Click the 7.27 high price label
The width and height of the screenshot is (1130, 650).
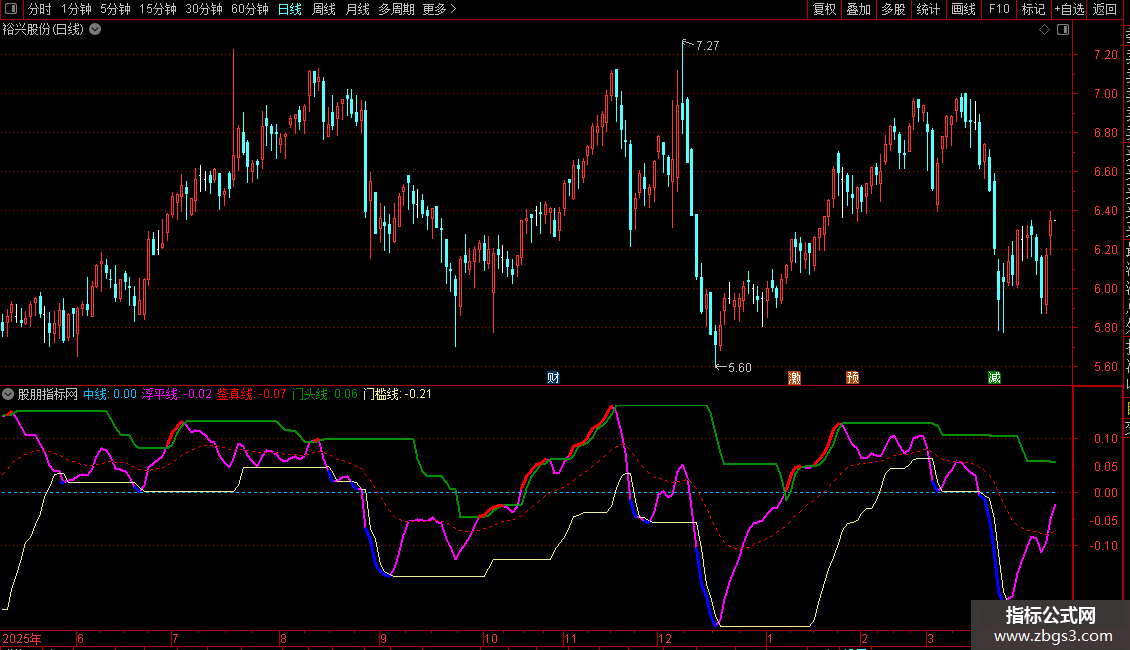[x=707, y=46]
